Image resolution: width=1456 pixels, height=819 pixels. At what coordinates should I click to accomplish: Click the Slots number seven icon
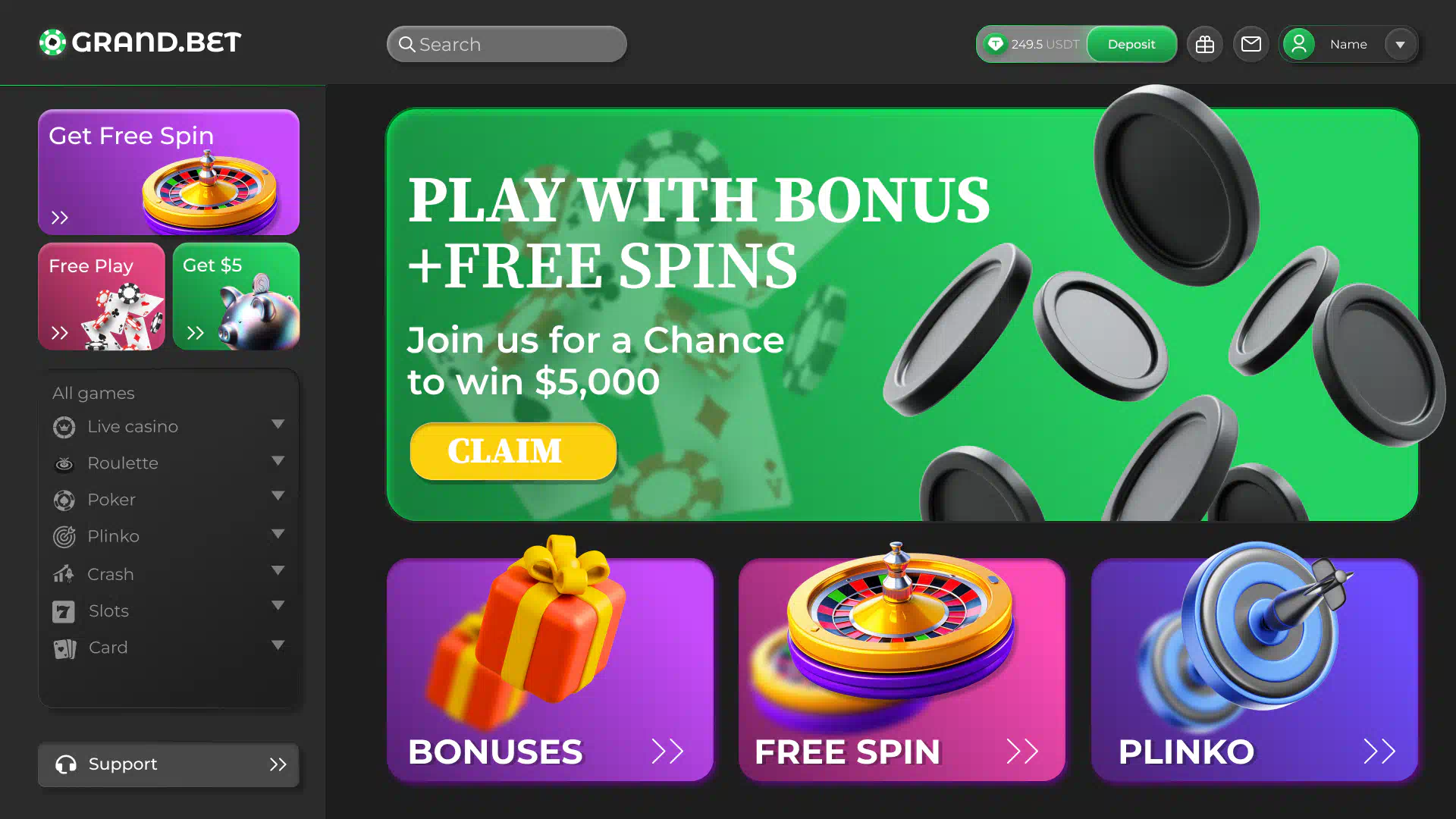[x=64, y=611]
